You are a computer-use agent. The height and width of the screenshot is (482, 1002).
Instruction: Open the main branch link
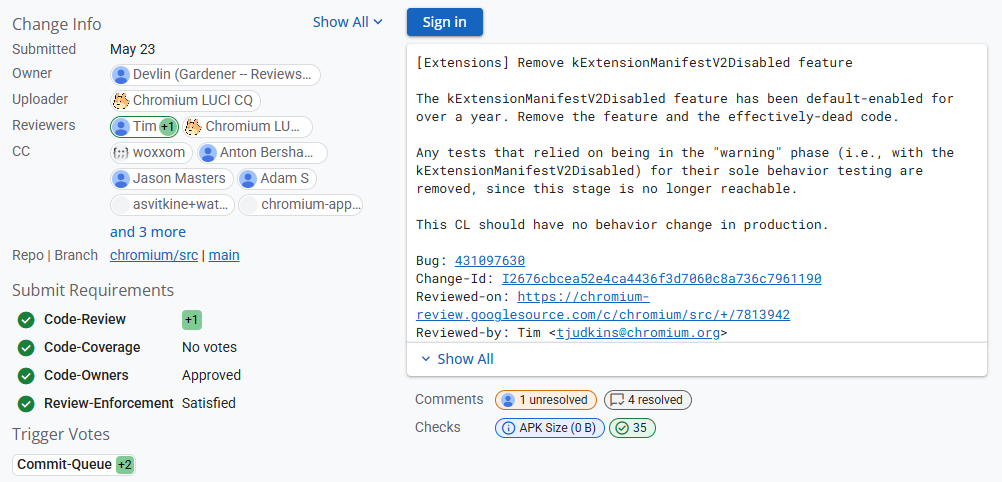point(224,256)
